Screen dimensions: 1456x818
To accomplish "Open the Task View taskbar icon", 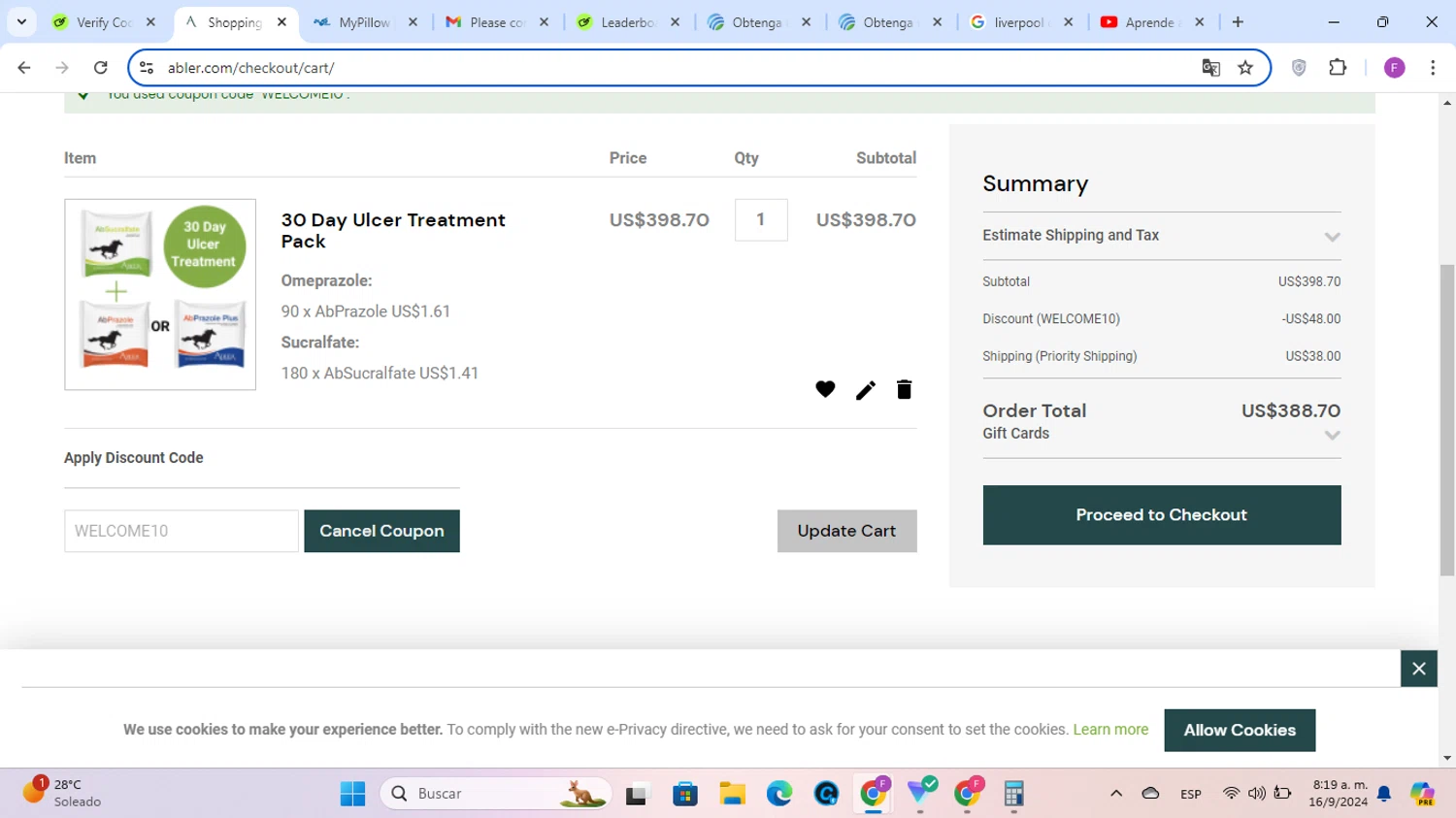I will click(637, 795).
